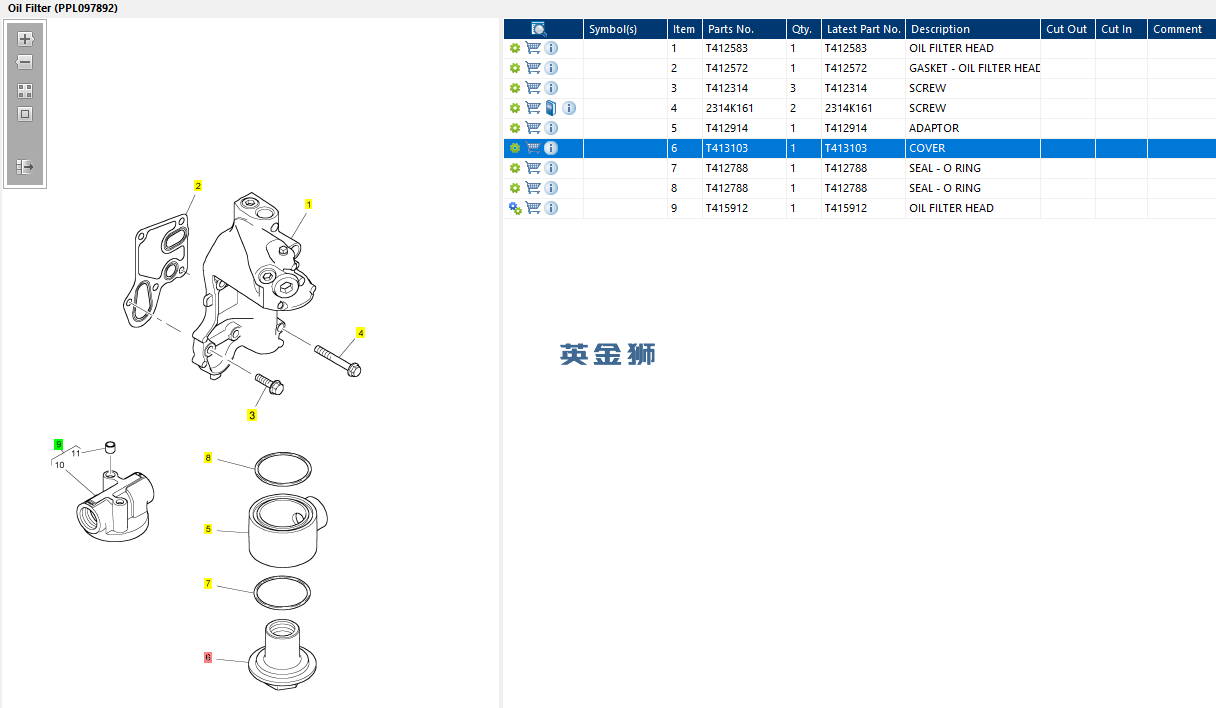
Task: Click parts number T412914
Action: (x=727, y=128)
